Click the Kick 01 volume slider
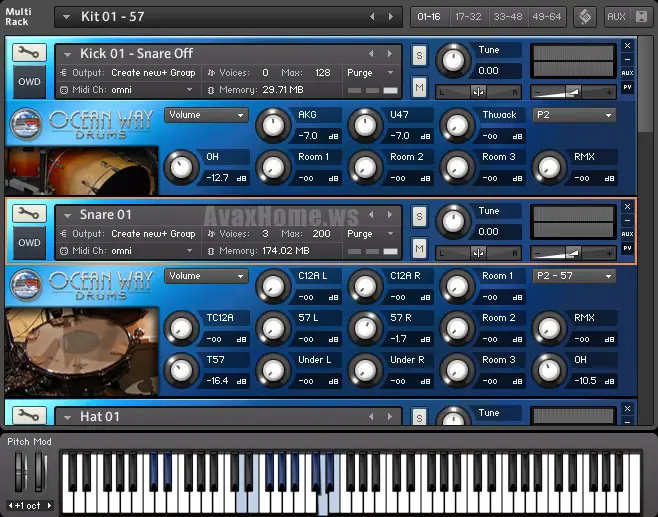Image resolution: width=658 pixels, height=517 pixels. coord(573,92)
